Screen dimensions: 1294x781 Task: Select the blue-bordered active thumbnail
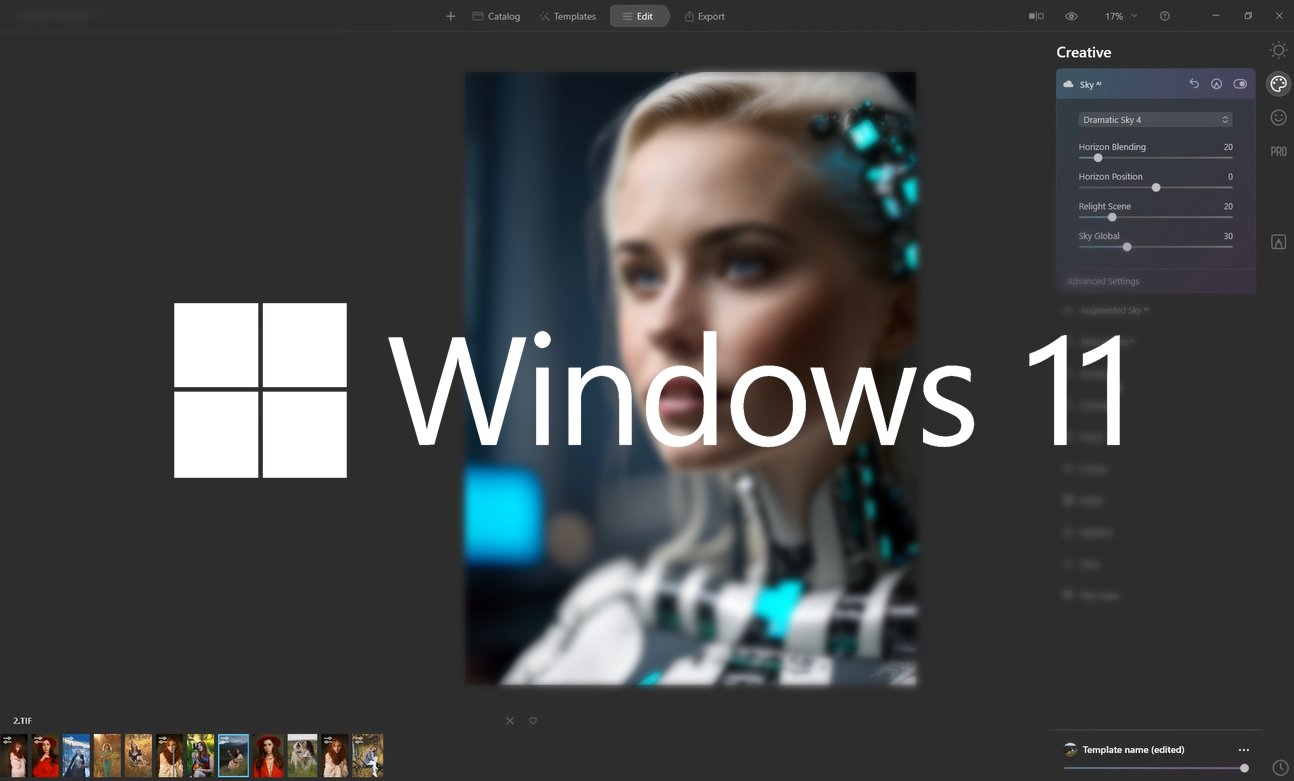point(233,756)
